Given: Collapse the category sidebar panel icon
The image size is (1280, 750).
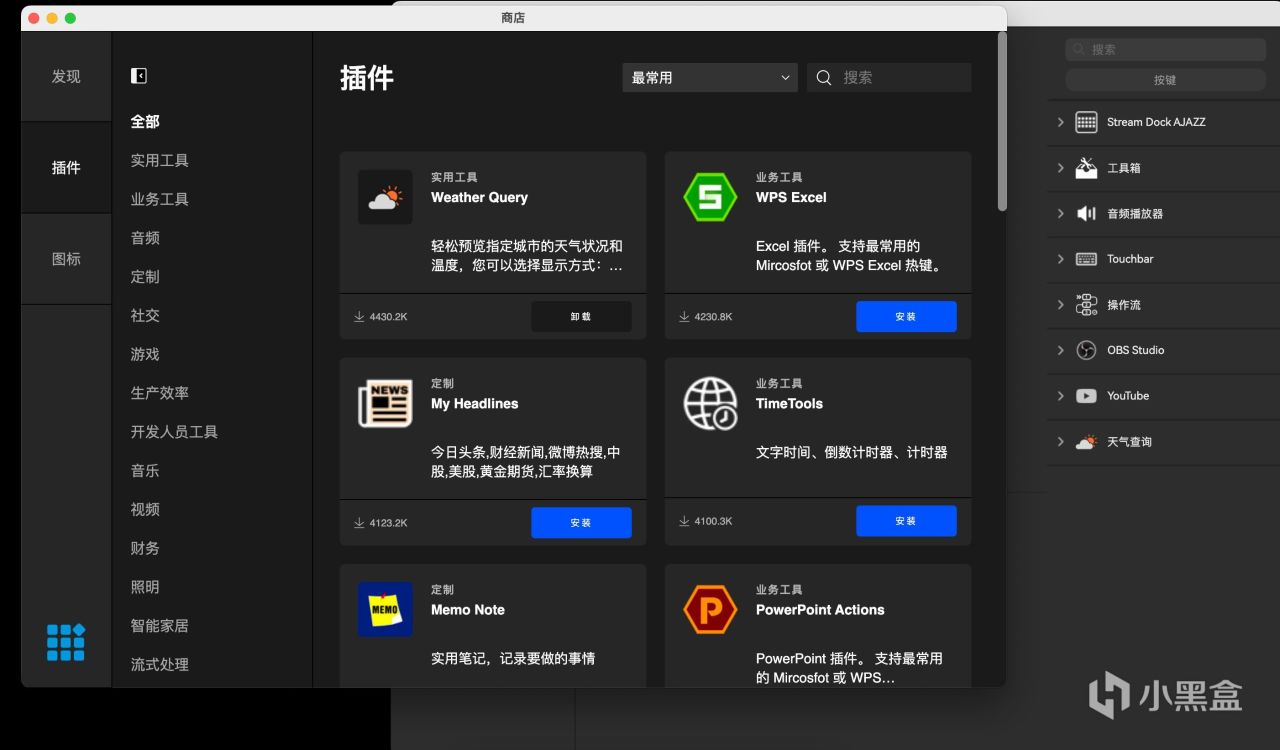Looking at the screenshot, I should point(139,76).
